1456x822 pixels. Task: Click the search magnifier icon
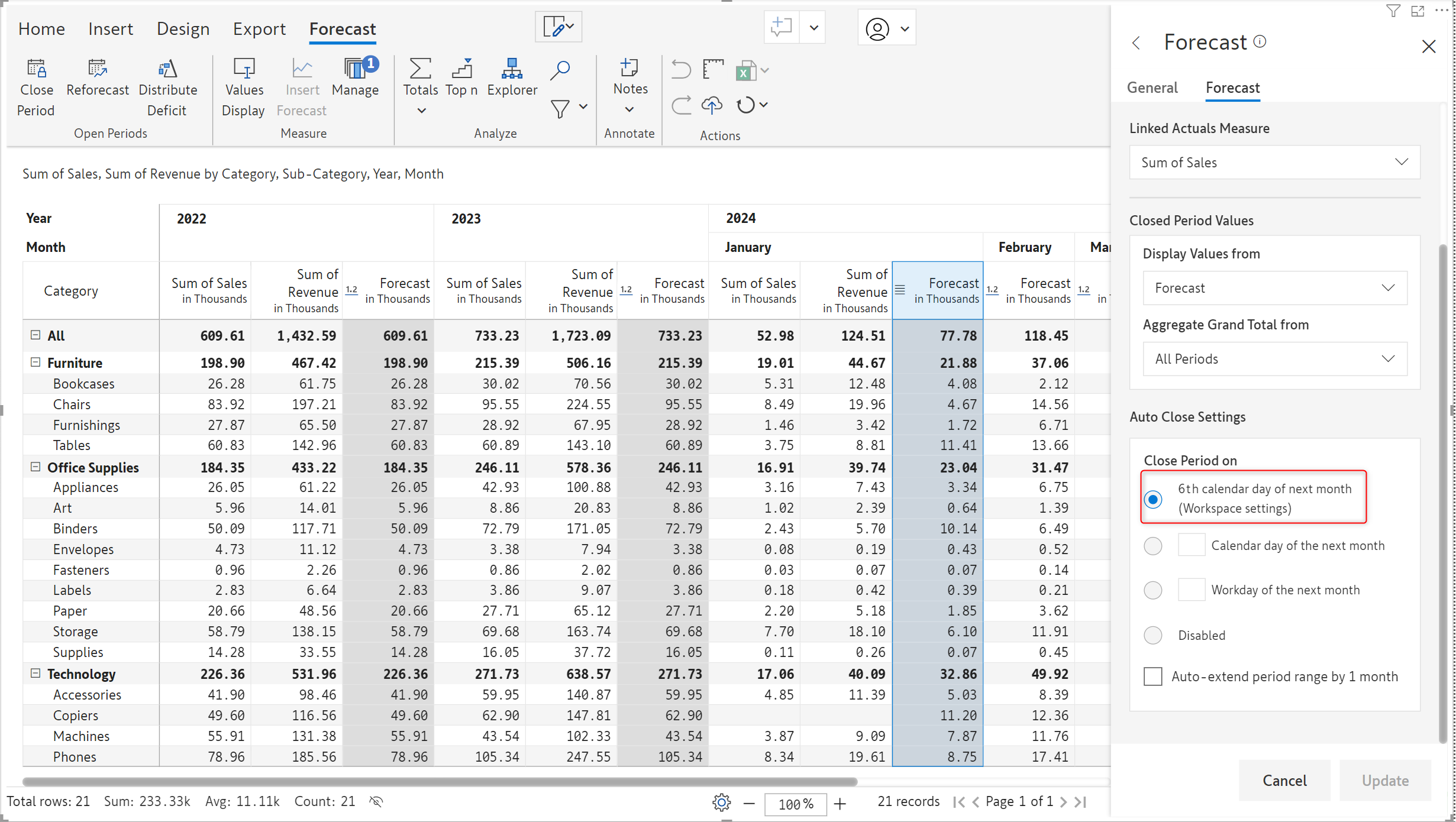(560, 70)
